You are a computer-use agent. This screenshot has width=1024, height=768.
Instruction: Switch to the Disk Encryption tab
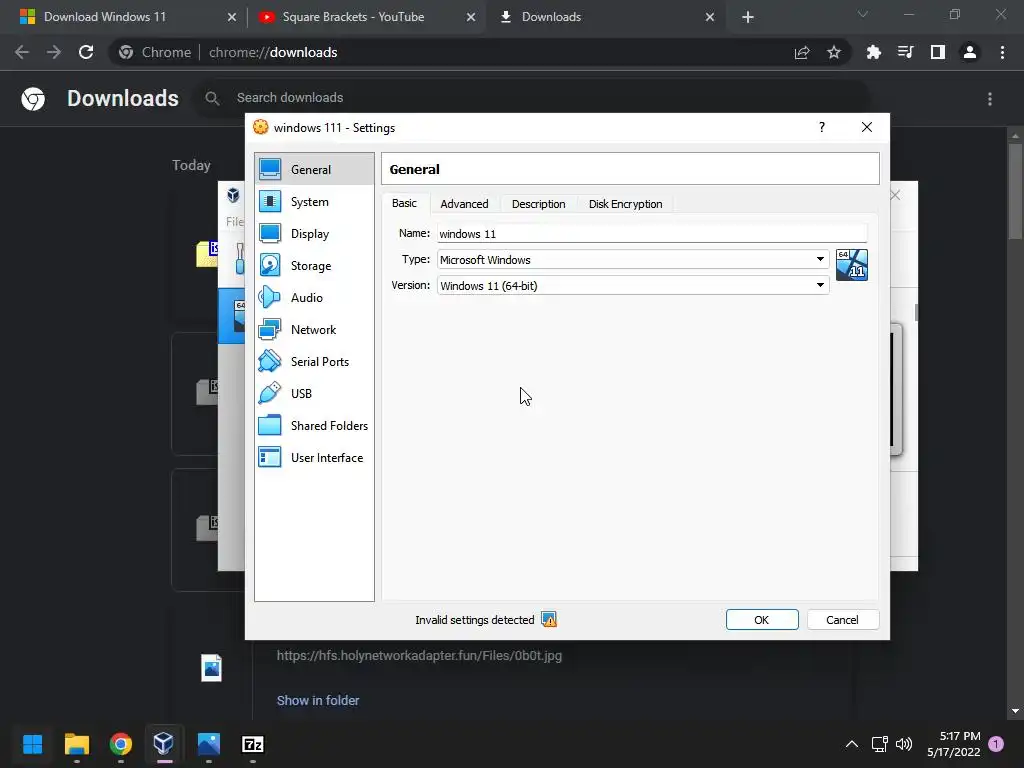626,204
